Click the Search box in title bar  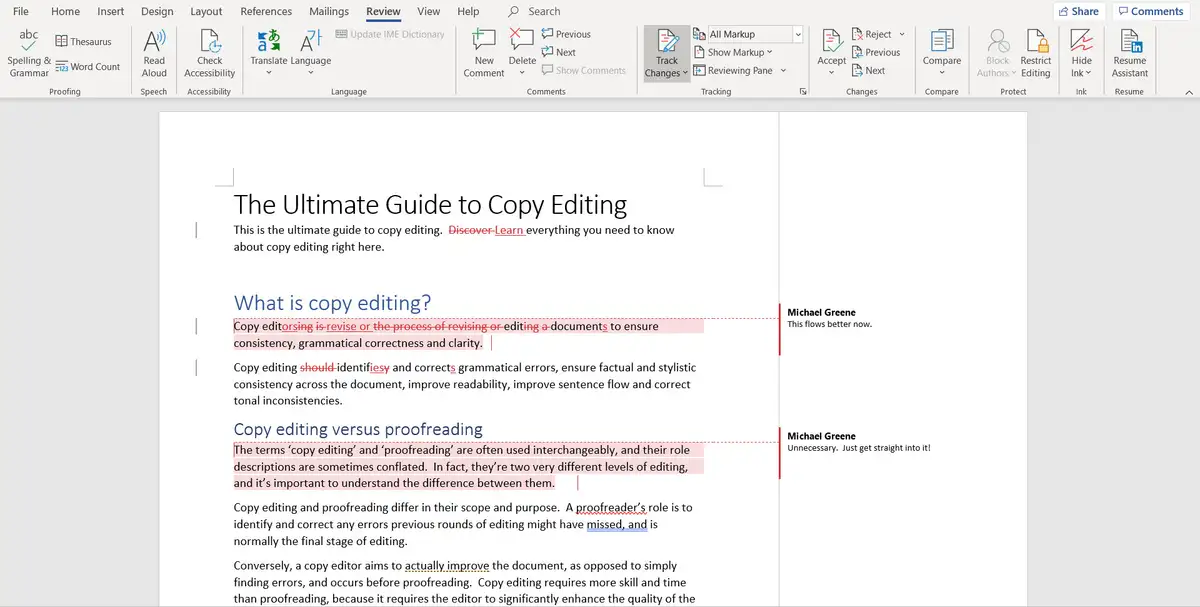click(544, 11)
